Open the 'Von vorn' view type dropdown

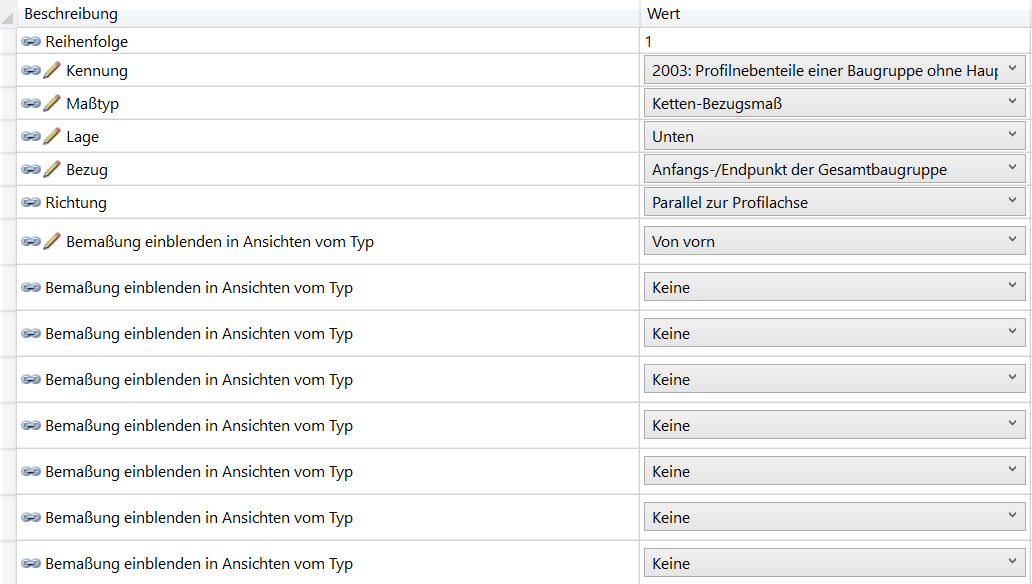[834, 242]
